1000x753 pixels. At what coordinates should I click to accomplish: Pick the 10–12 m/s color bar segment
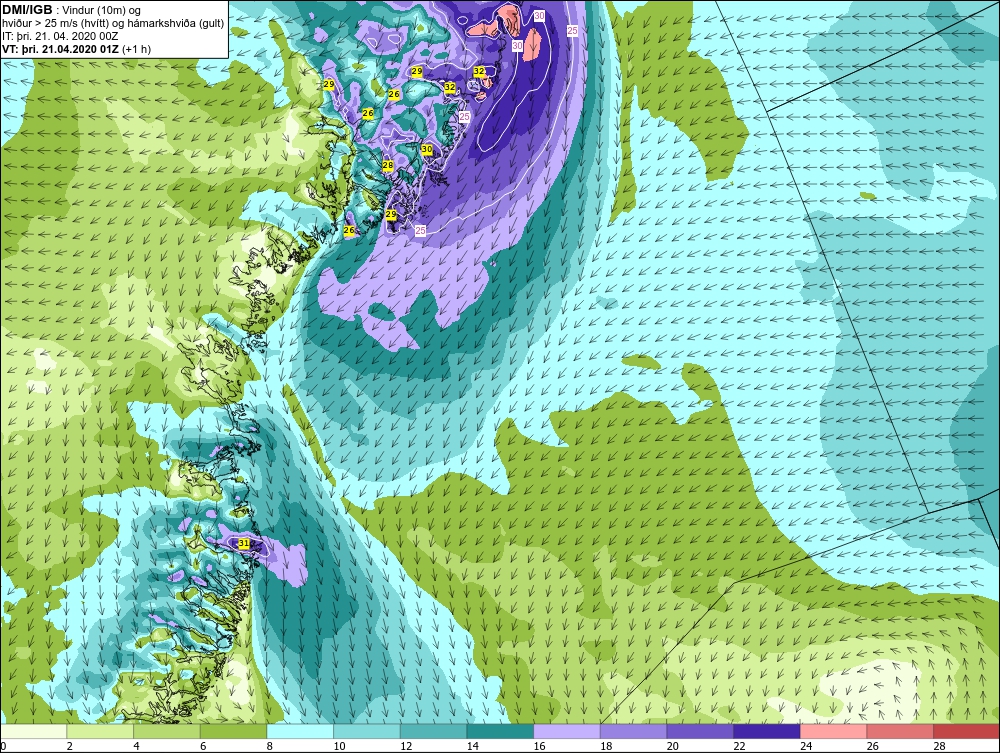[366, 731]
